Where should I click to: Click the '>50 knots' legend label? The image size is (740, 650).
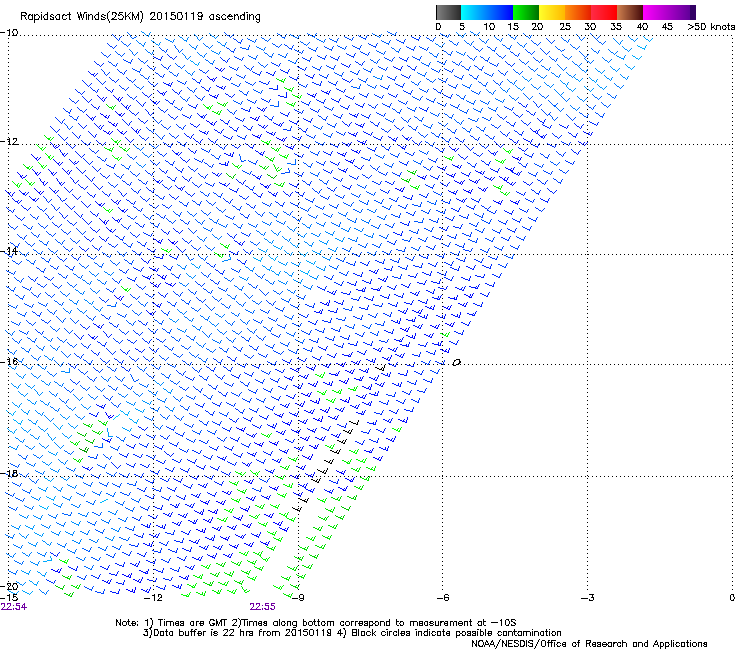point(711,27)
